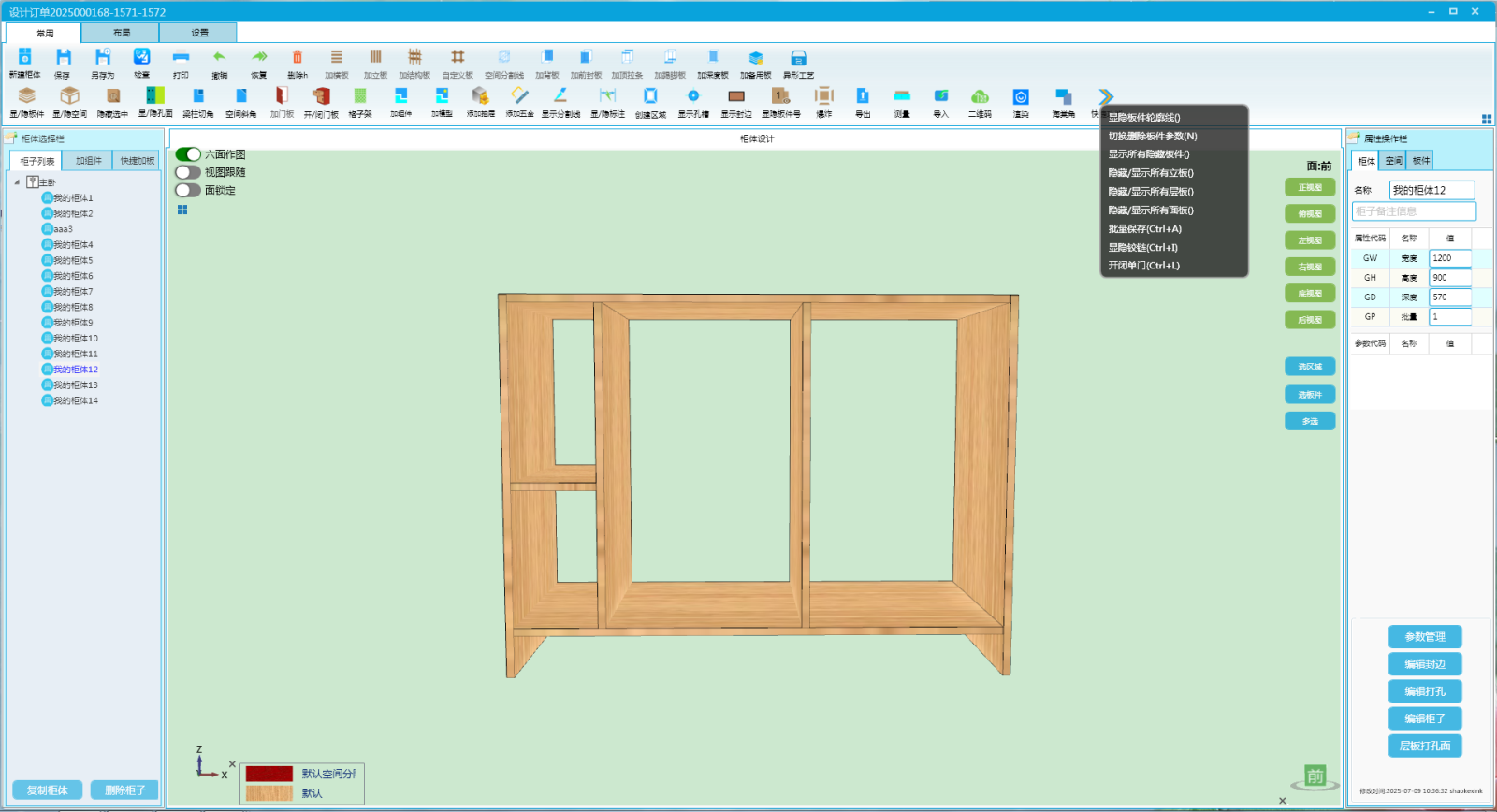Click the 显示孔槽 show holes icon
The image size is (1497, 812).
693,96
